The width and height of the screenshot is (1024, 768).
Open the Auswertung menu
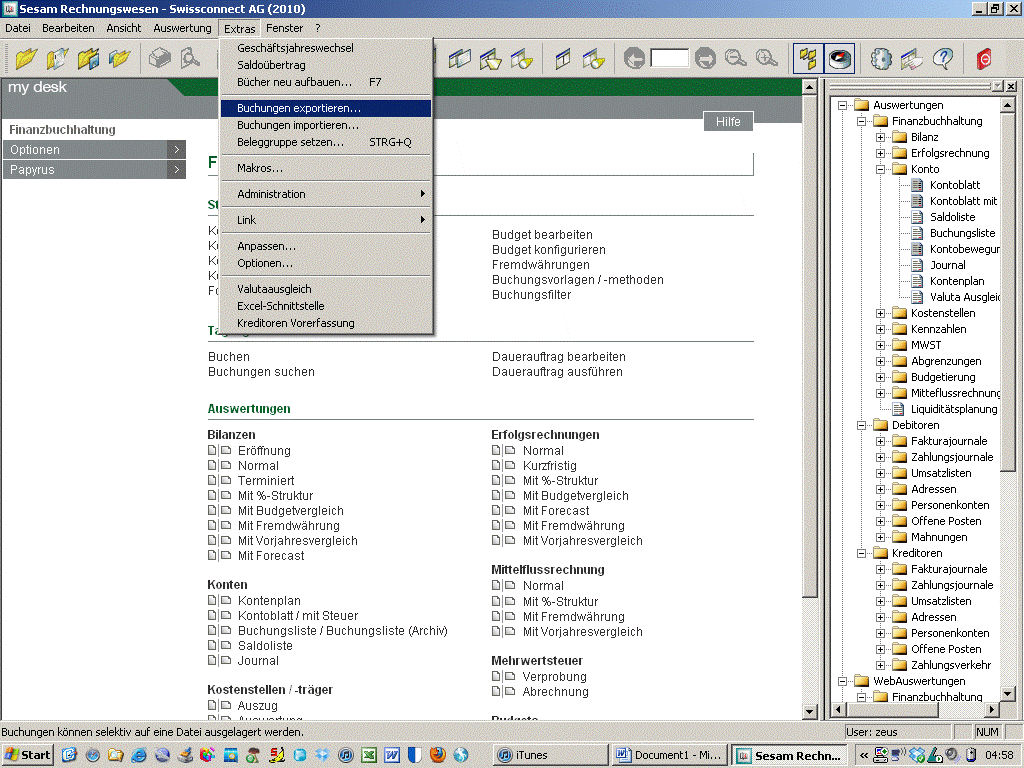click(x=182, y=28)
